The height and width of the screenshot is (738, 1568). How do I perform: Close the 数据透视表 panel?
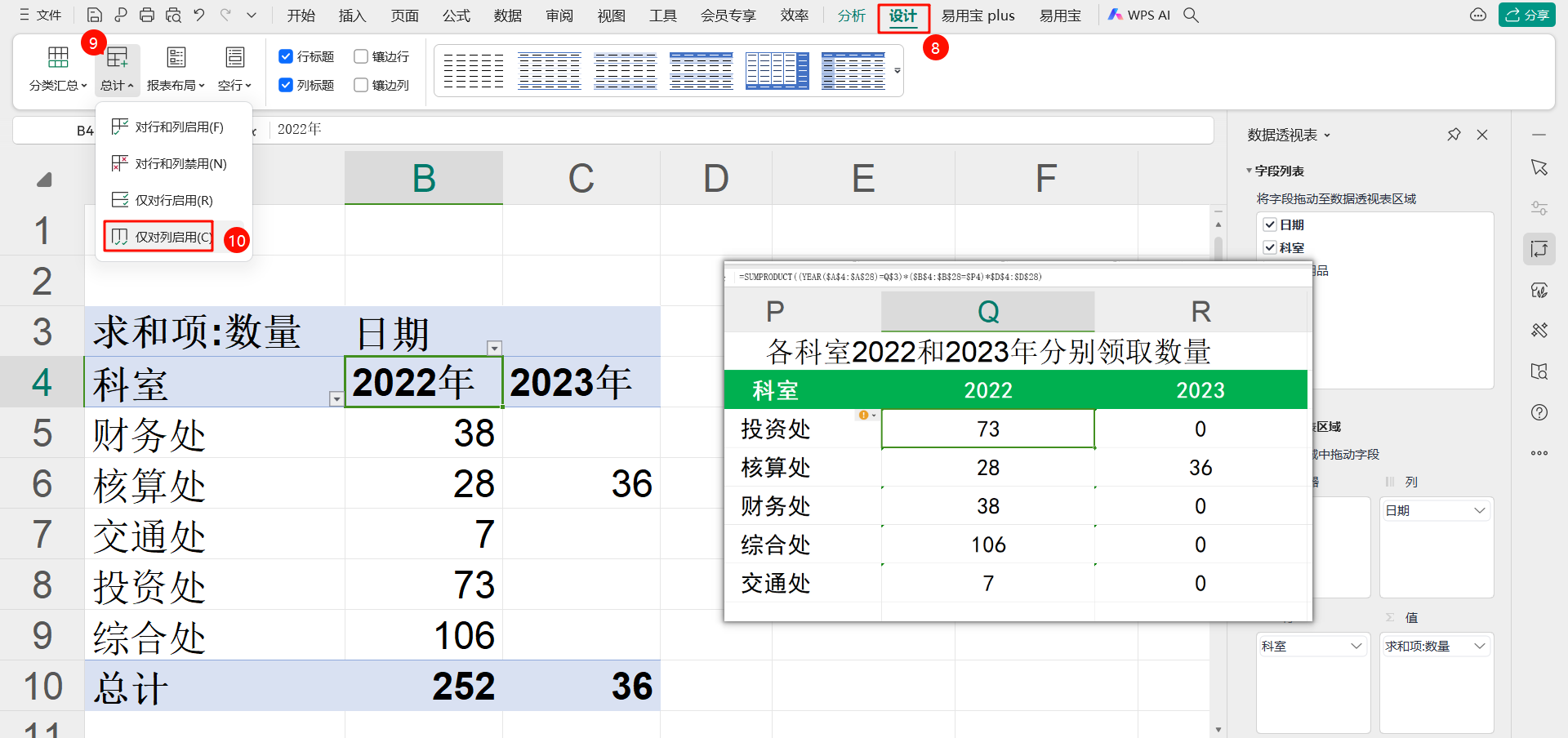coord(1482,135)
